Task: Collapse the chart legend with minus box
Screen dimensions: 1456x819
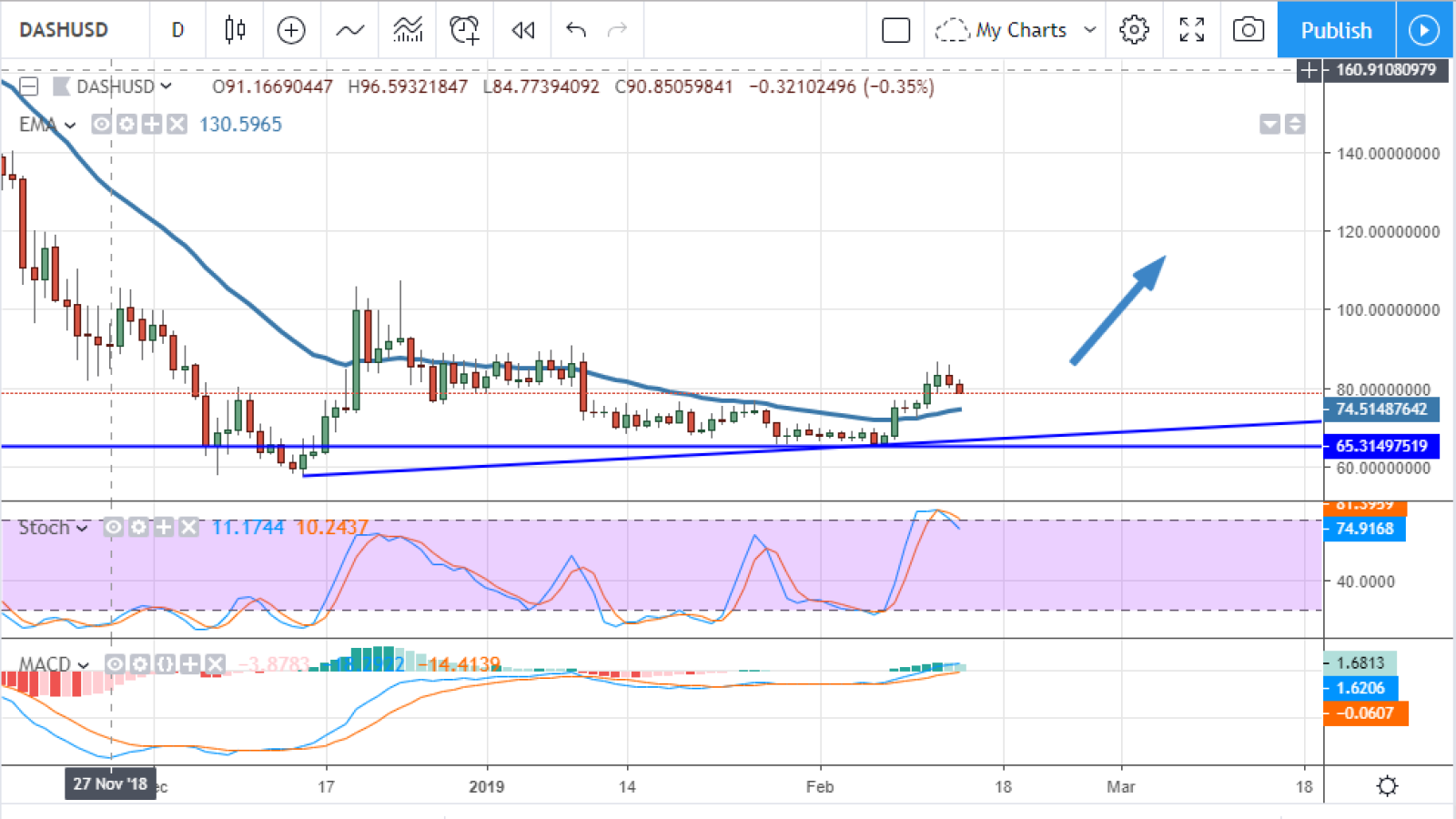Action: pyautogui.click(x=29, y=86)
